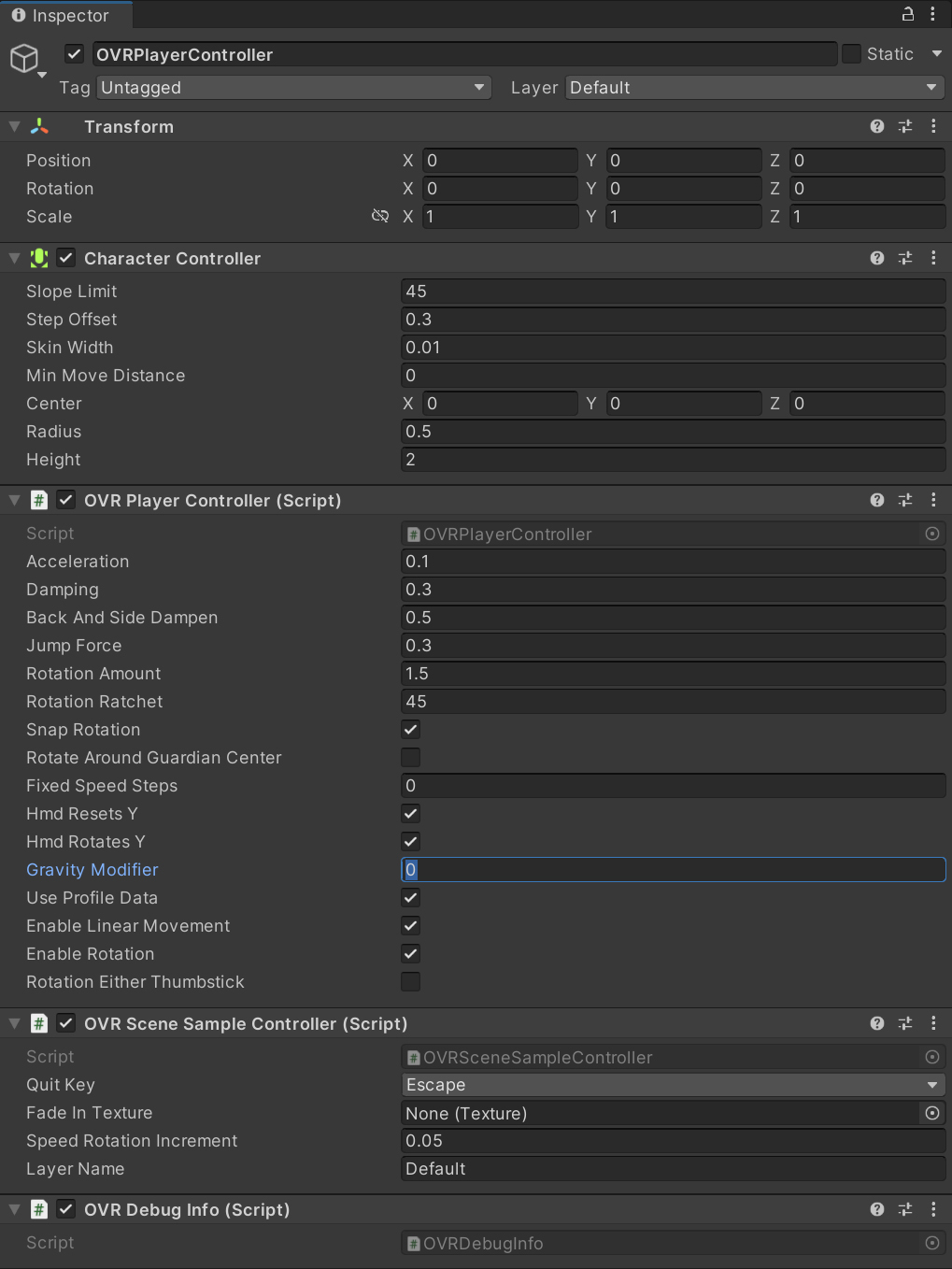Click the constrained proportions link icon beside Scale

pos(380,216)
